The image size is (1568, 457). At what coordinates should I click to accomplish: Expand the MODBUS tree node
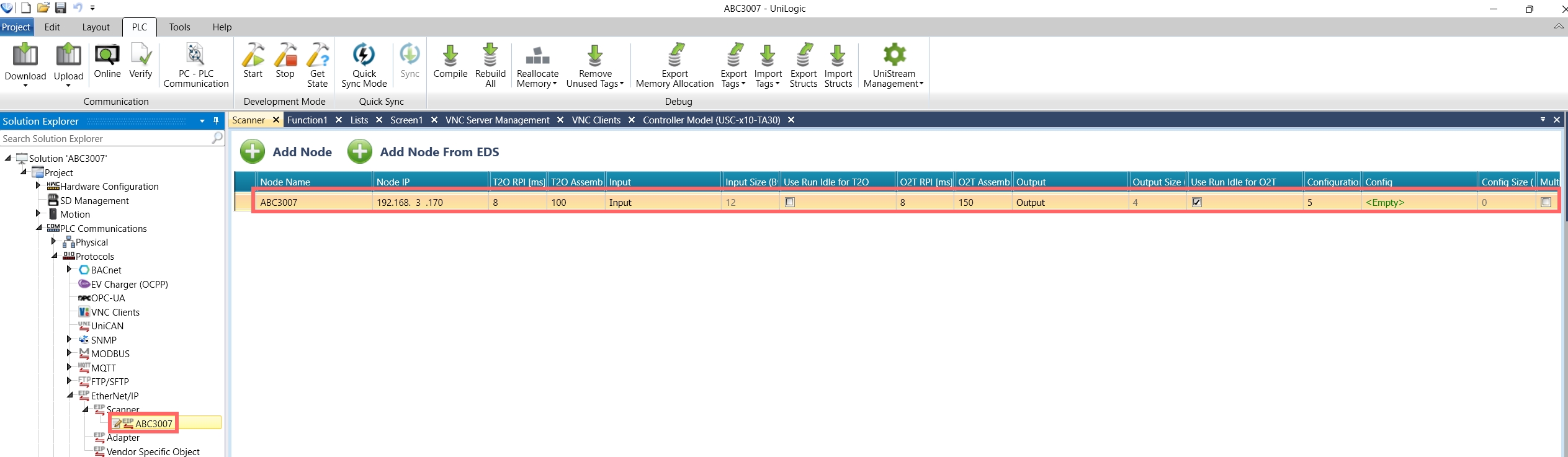click(69, 353)
